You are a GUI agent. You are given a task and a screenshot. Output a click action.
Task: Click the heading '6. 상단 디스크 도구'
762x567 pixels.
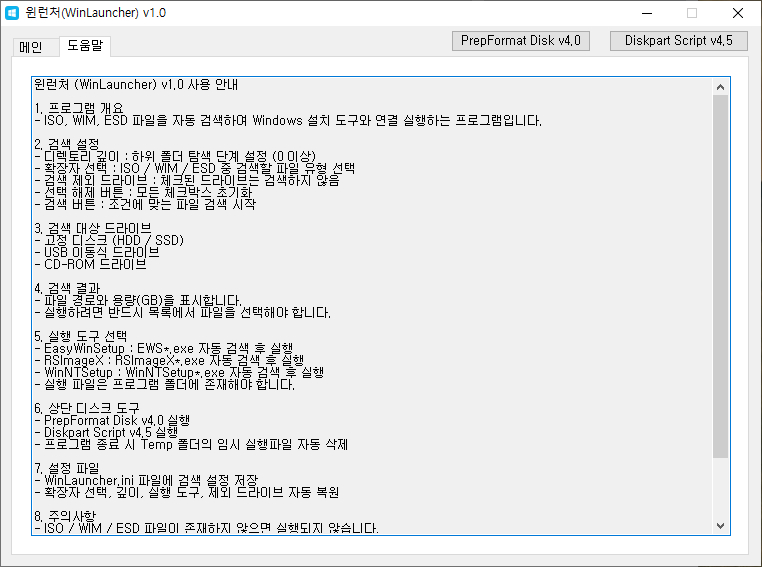[87, 409]
